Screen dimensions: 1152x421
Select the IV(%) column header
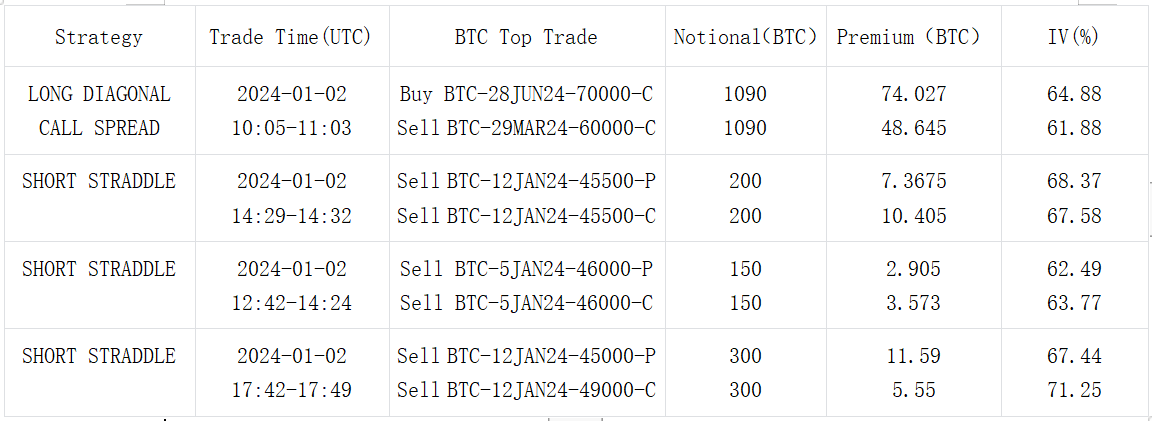pyautogui.click(x=1074, y=38)
